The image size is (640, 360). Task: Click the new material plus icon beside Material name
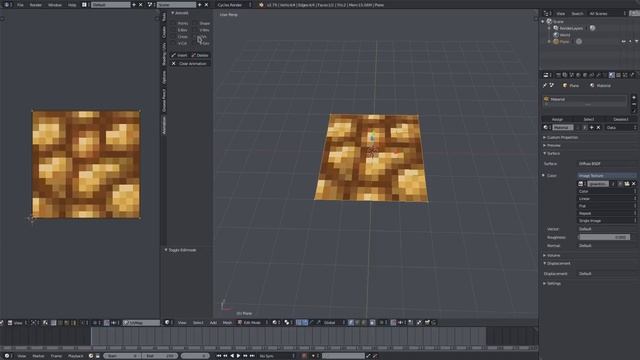pos(591,127)
